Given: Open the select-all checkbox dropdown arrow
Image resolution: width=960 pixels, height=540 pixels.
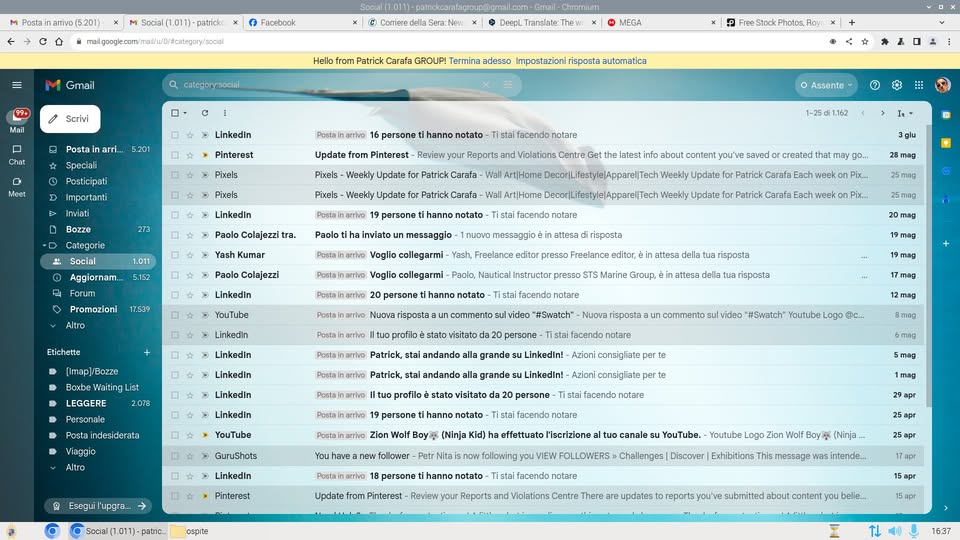Looking at the screenshot, I should [185, 113].
